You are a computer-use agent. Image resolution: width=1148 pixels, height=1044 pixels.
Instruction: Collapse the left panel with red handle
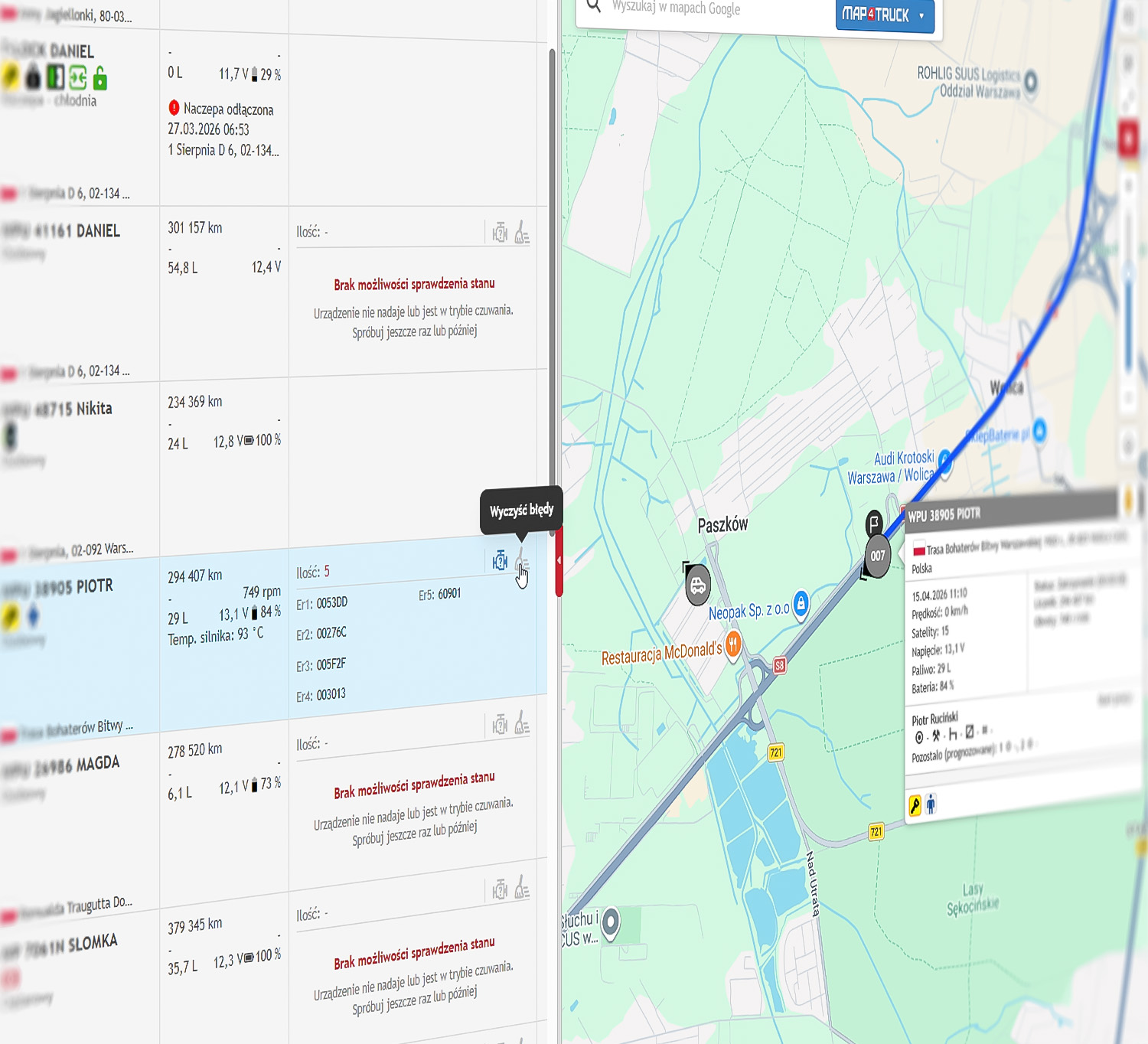[x=559, y=561]
